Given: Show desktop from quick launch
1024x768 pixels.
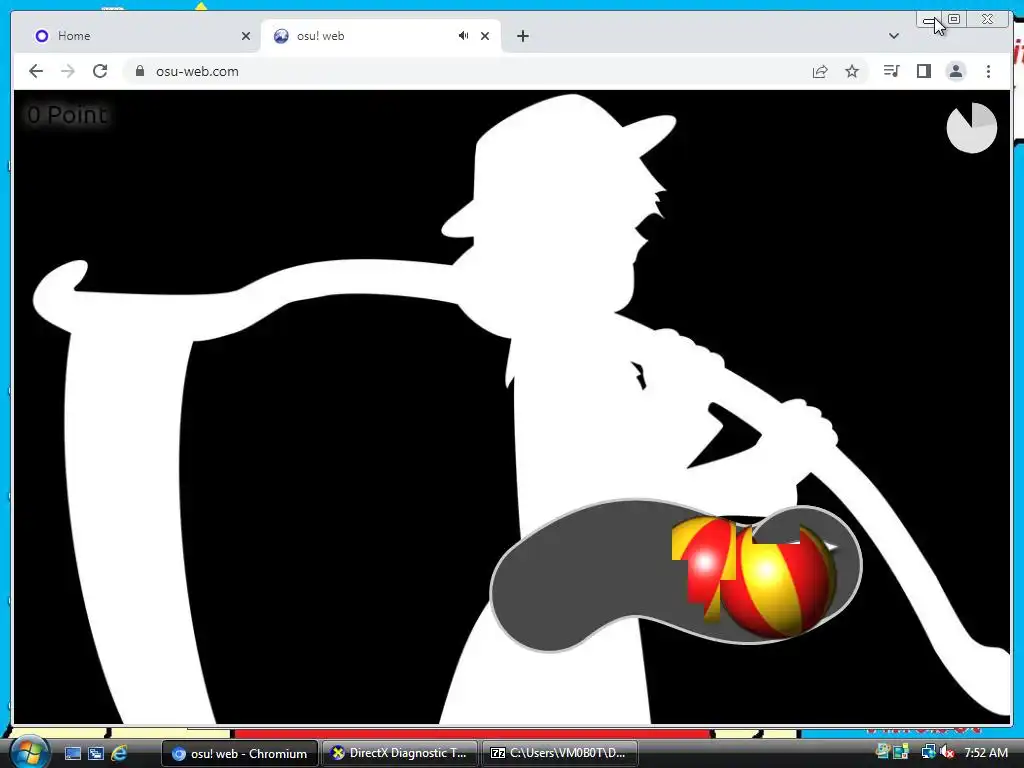Looking at the screenshot, I should pyautogui.click(x=72, y=753).
